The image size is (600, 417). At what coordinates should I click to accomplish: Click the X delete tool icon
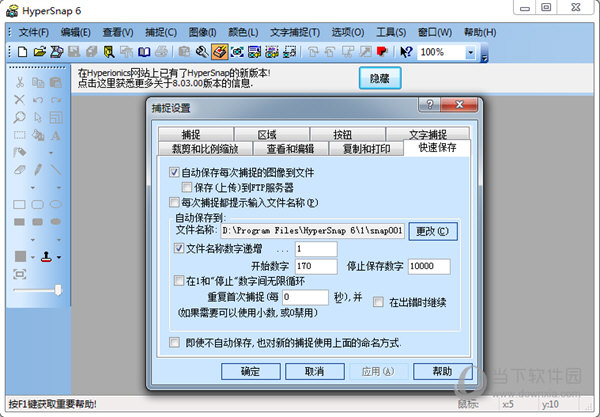[20, 100]
